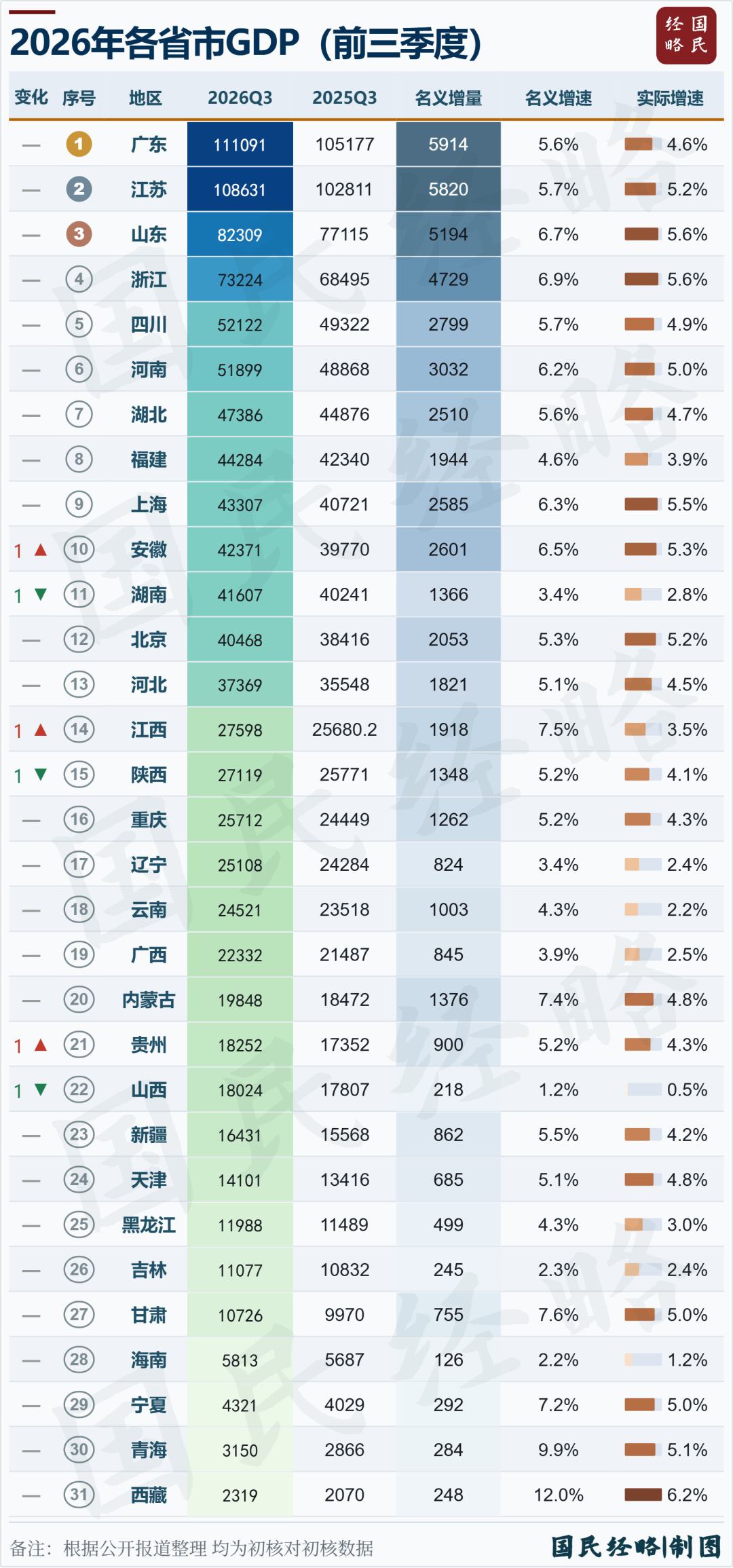Screen dimensions: 733x1568
Task: Click the 河北 2025Q3 value 35548
Action: click(345, 684)
